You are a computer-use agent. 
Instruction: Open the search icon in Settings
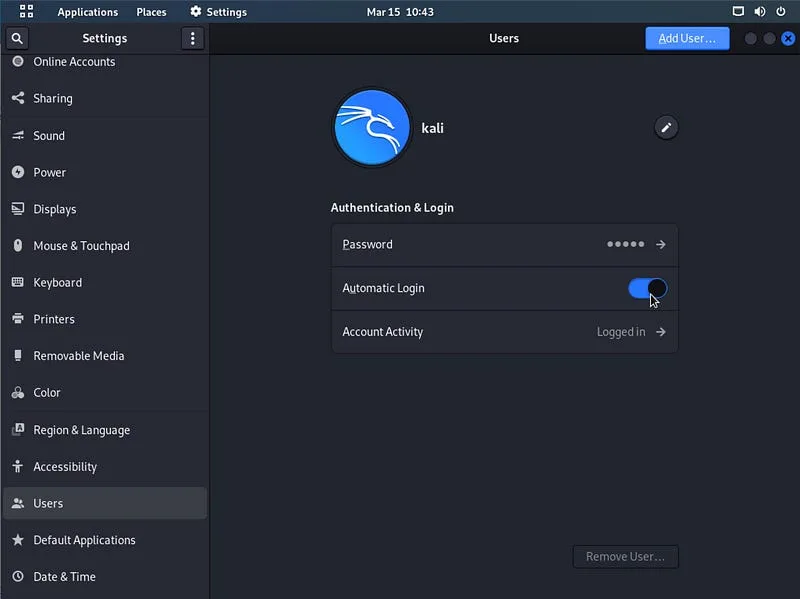click(x=18, y=37)
